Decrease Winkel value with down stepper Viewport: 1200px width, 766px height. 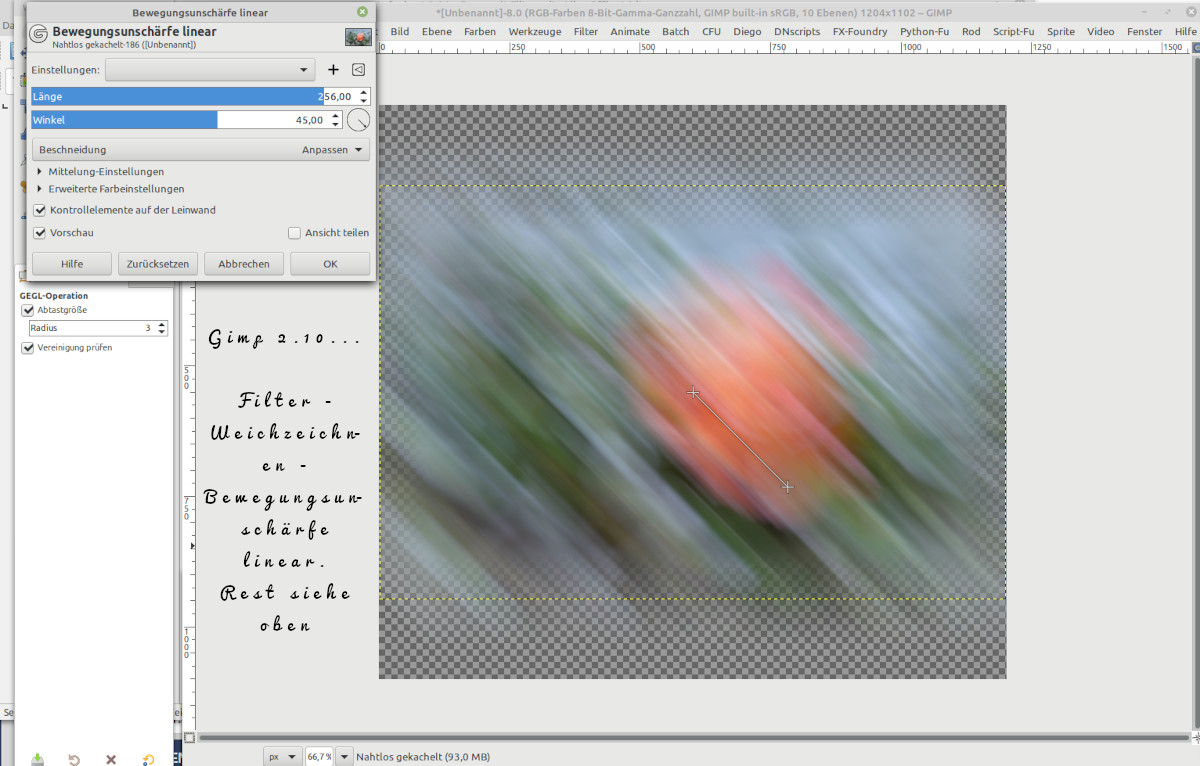tap(335, 125)
